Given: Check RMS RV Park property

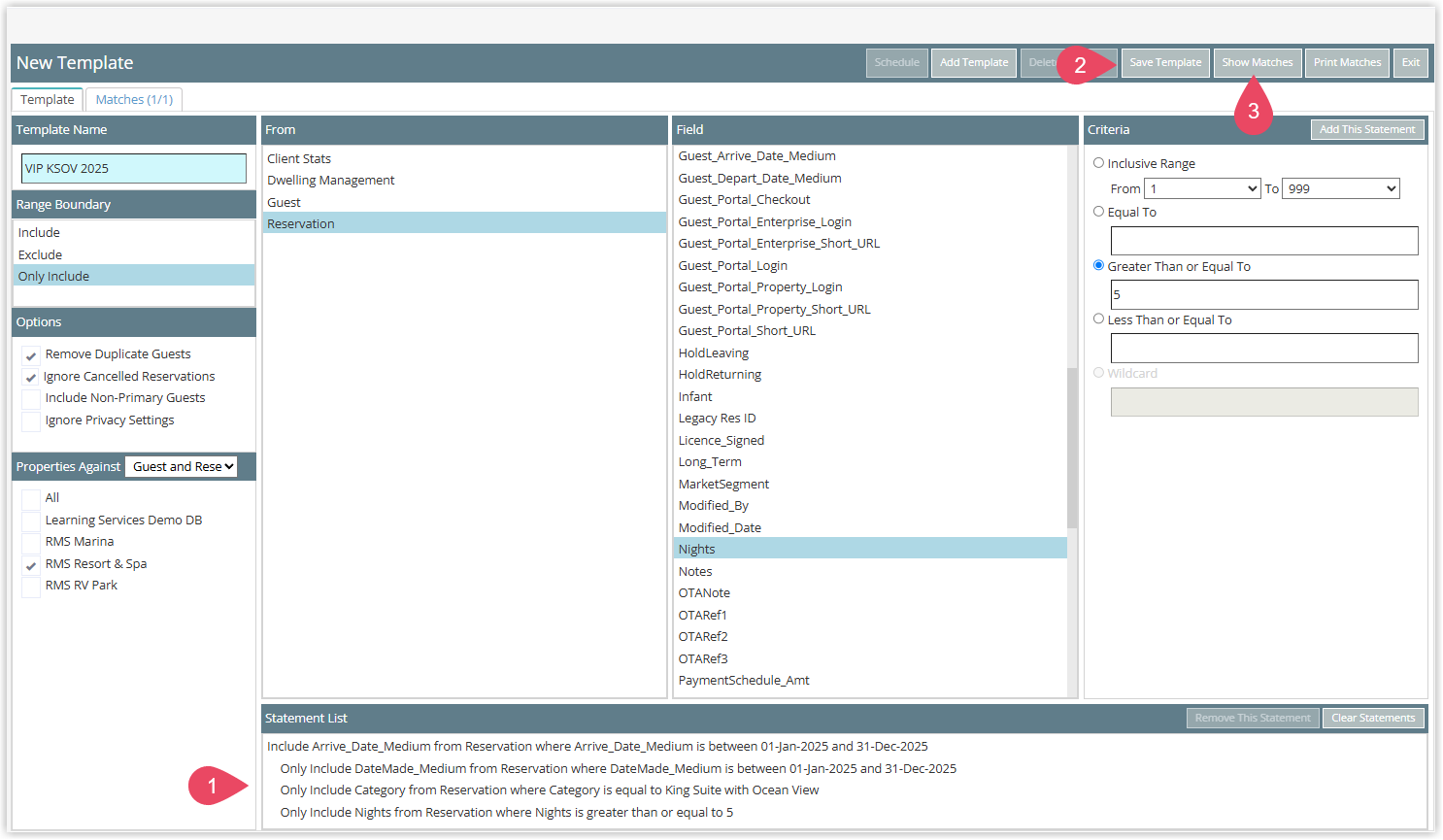Looking at the screenshot, I should [31, 587].
